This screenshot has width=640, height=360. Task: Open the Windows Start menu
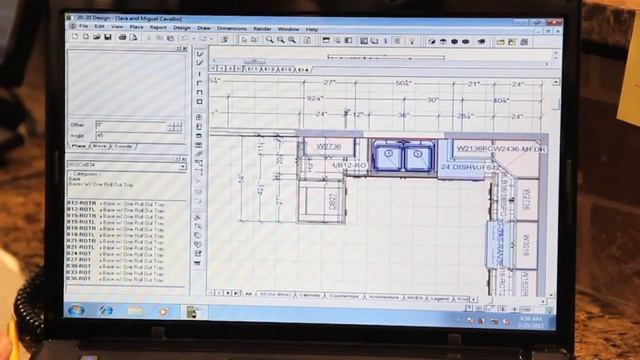point(76,310)
